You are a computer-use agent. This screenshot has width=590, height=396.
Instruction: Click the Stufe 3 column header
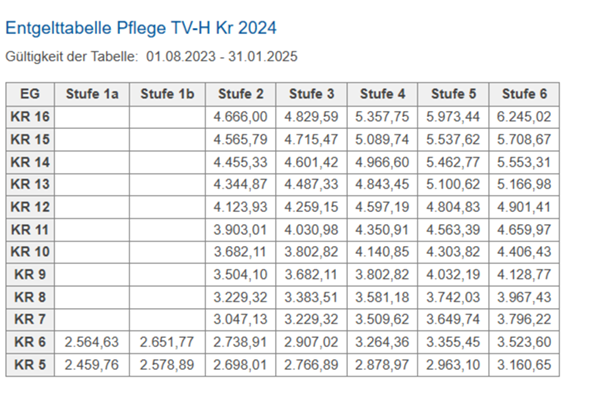tap(312, 94)
